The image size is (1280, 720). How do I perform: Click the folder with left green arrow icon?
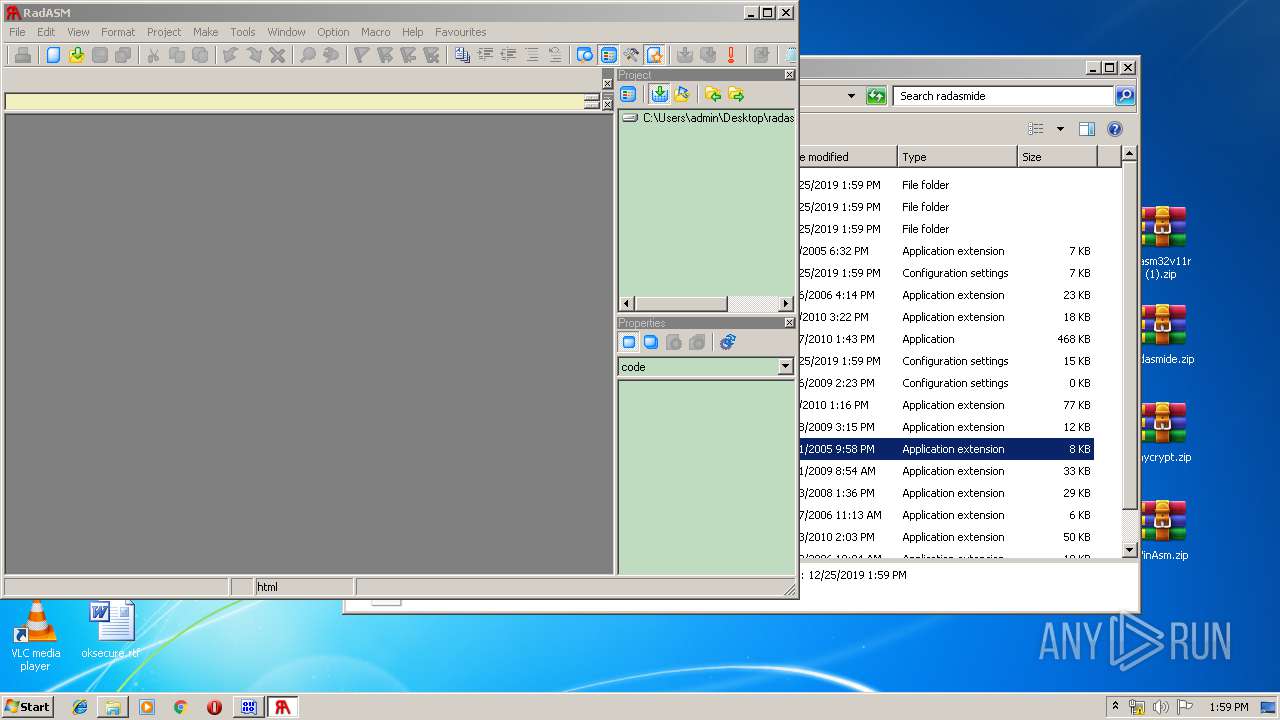click(x=713, y=94)
